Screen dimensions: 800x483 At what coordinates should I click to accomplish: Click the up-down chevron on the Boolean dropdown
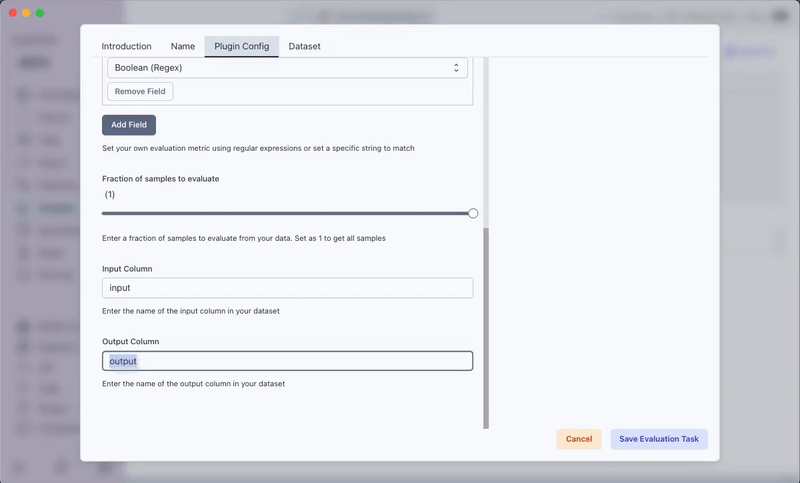click(456, 68)
